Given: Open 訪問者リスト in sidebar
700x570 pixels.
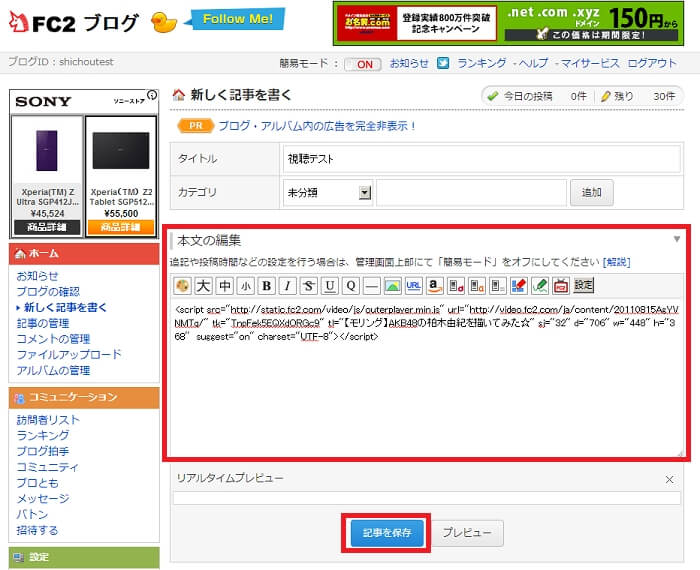Looking at the screenshot, I should (x=48, y=420).
